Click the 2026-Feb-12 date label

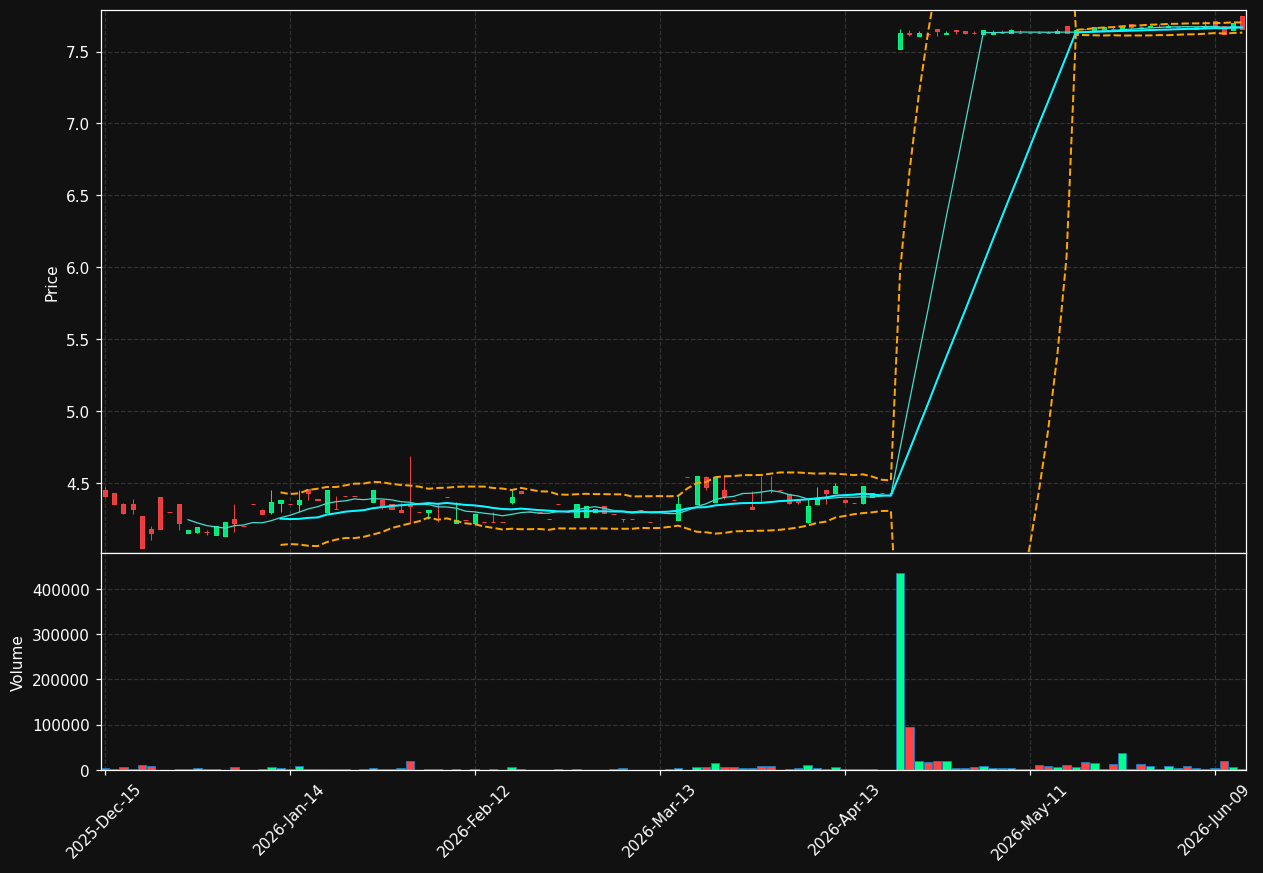click(x=474, y=822)
